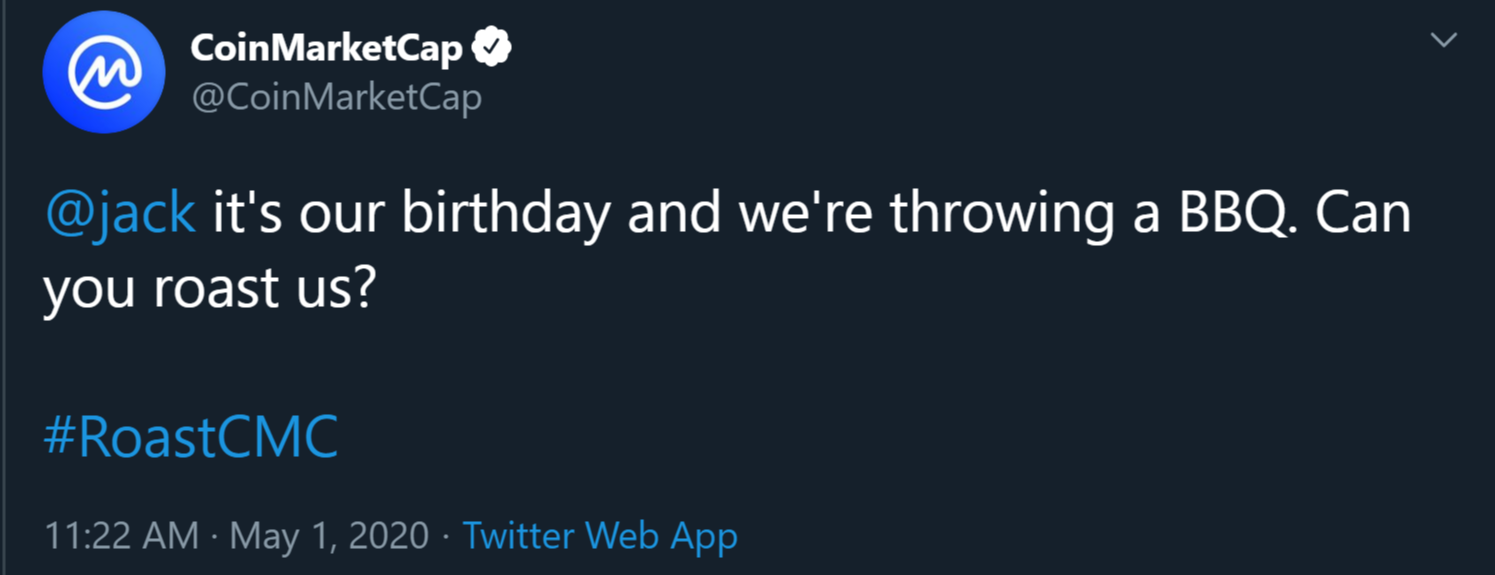The height and width of the screenshot is (575, 1495).
Task: Click the word "birthday" in the tweet
Action: coord(510,213)
